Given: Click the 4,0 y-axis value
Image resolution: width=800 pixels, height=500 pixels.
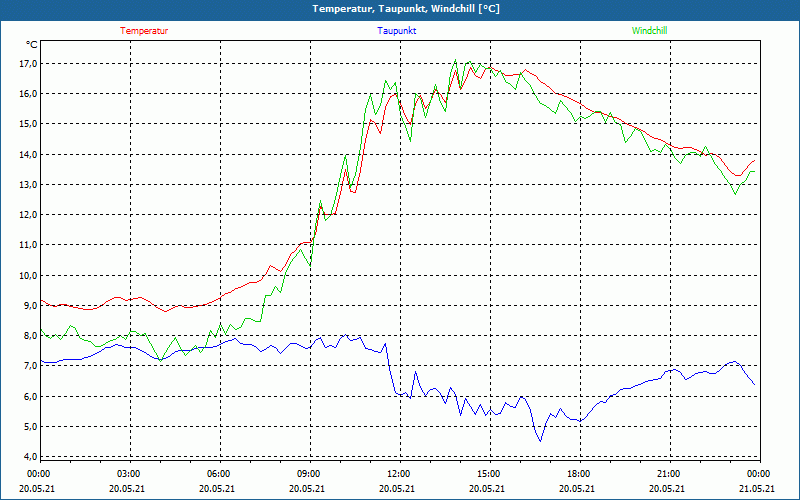Looking at the screenshot, I should [30, 457].
